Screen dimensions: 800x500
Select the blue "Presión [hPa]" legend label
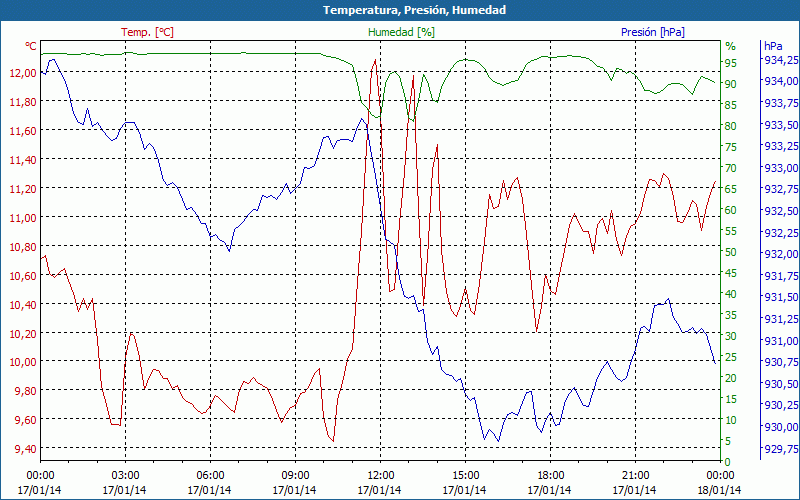coord(653,32)
